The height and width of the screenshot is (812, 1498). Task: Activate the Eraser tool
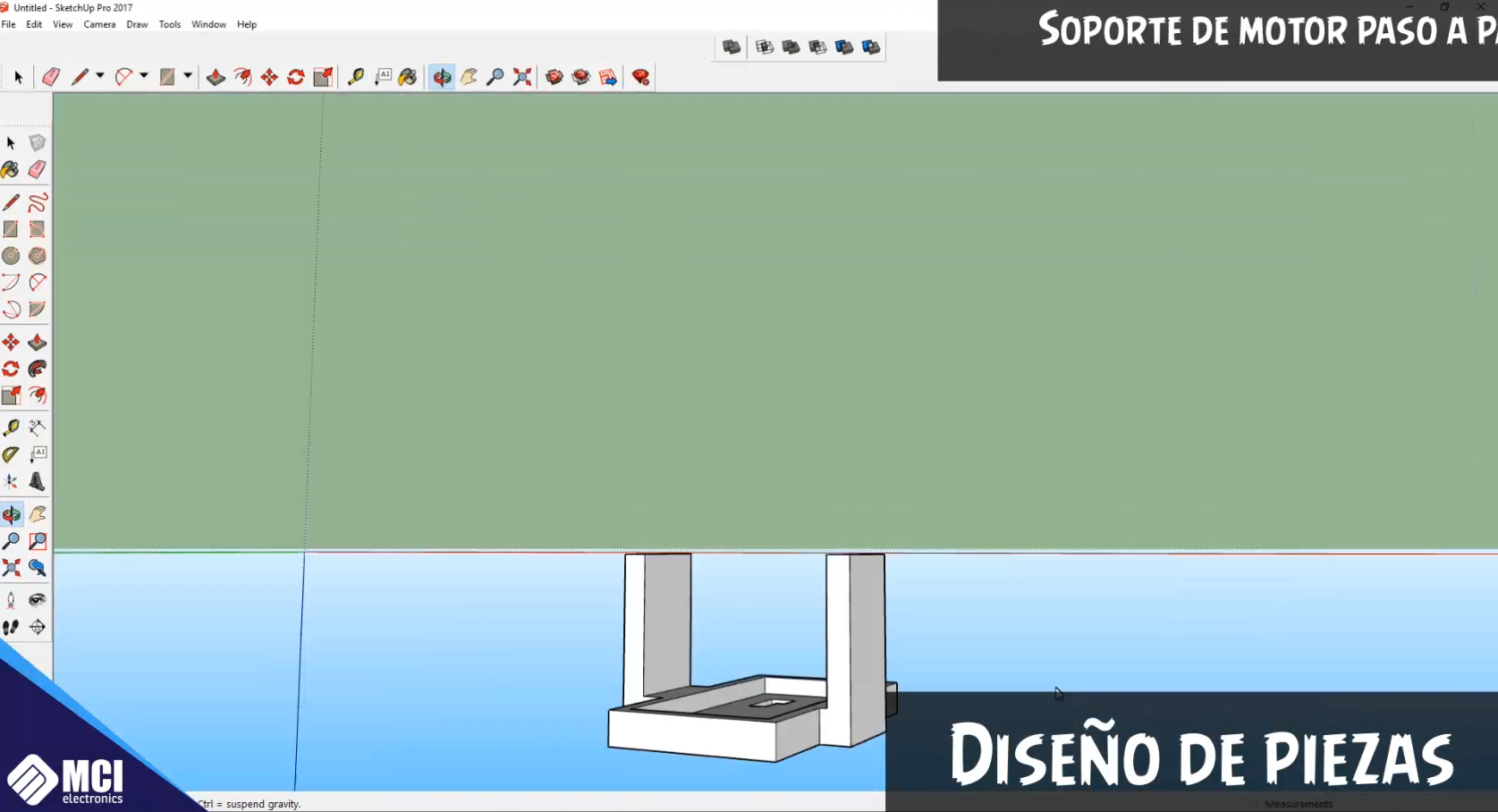pos(50,77)
